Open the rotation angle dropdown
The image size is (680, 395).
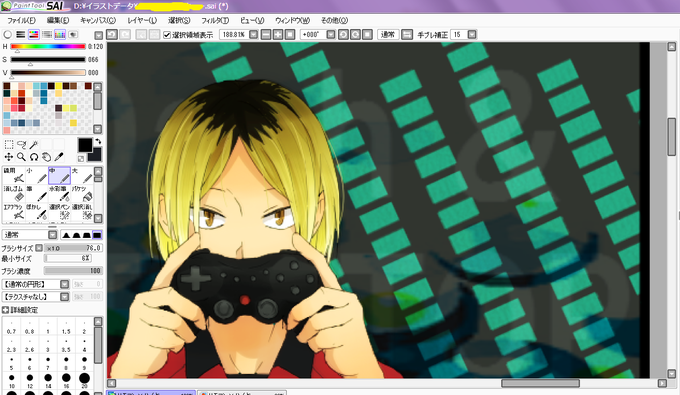(x=330, y=34)
